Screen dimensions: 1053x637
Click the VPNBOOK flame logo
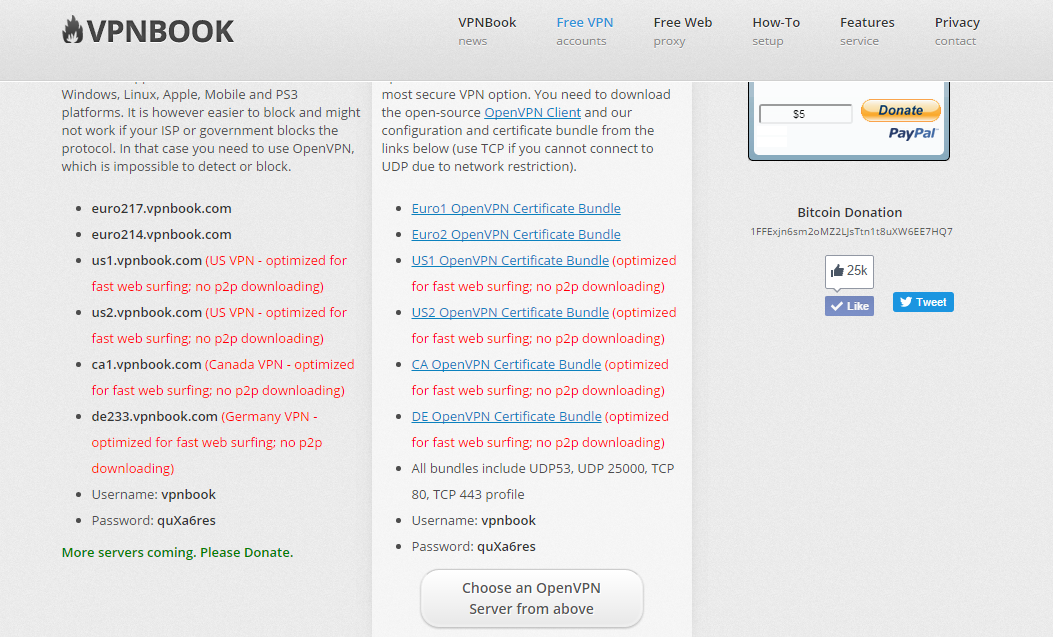coord(148,31)
